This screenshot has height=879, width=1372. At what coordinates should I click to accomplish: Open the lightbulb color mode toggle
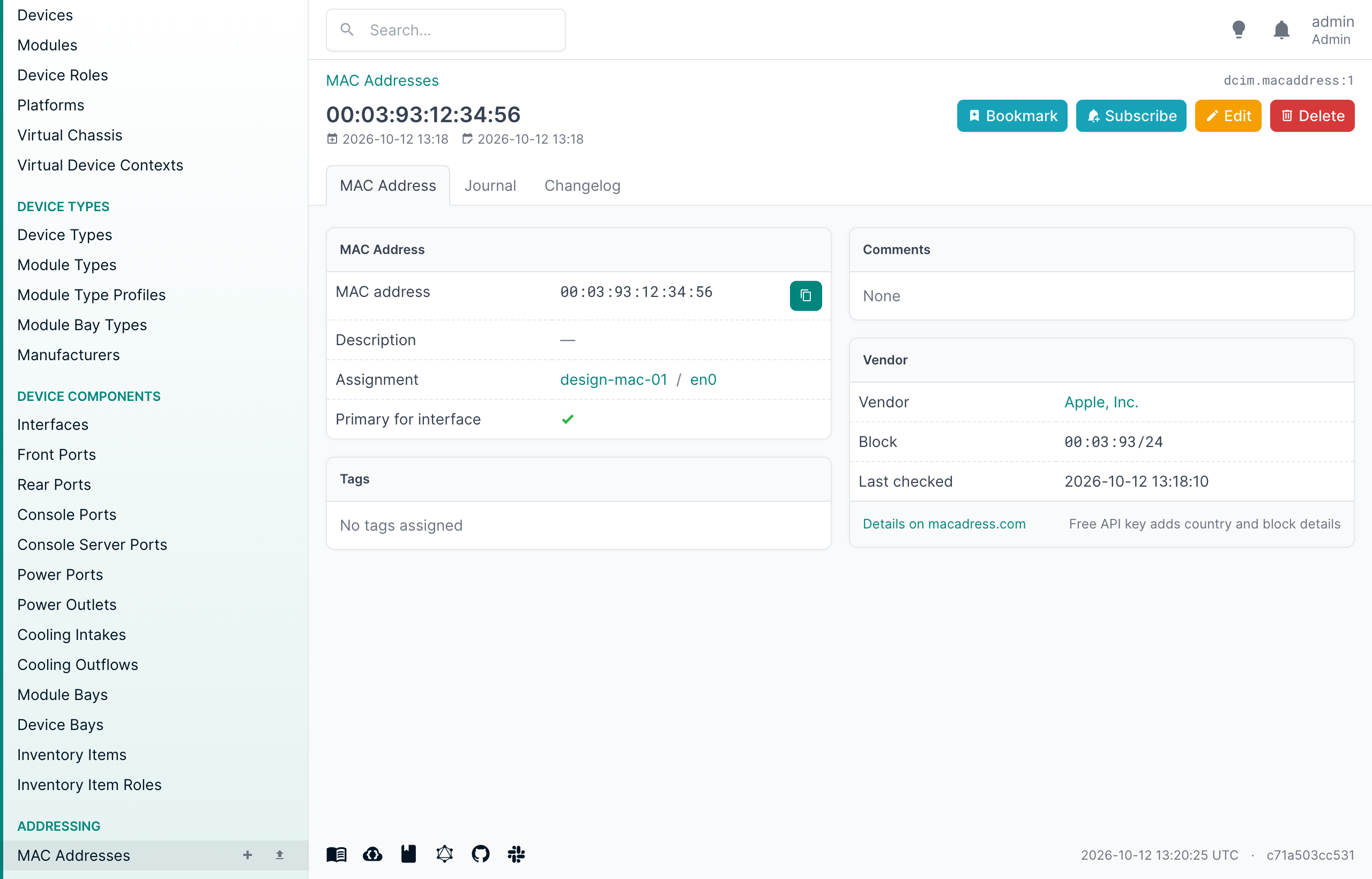pyautogui.click(x=1239, y=29)
